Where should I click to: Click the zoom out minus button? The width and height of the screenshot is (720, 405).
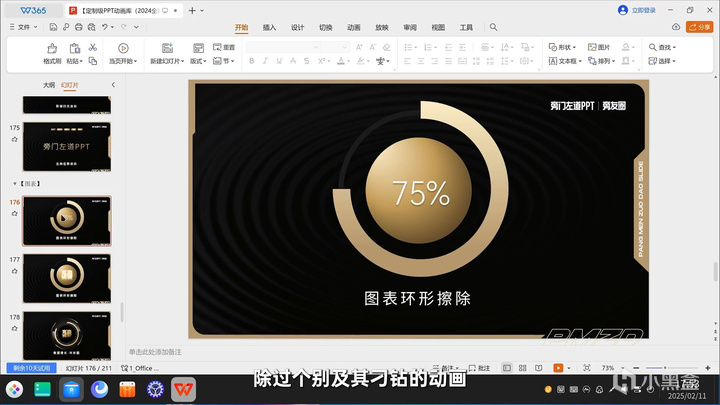(x=636, y=368)
